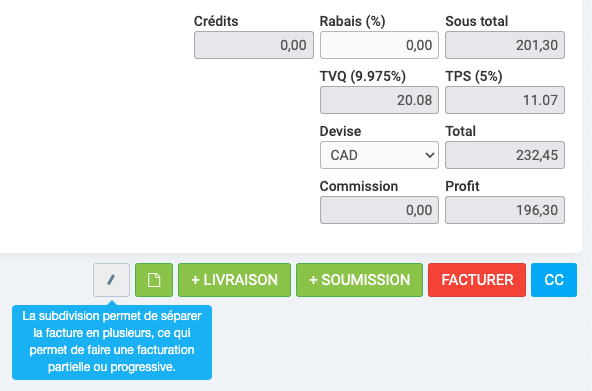Add a delivery with + LIVRAISON
Image resolution: width=592 pixels, height=391 pixels.
(234, 280)
